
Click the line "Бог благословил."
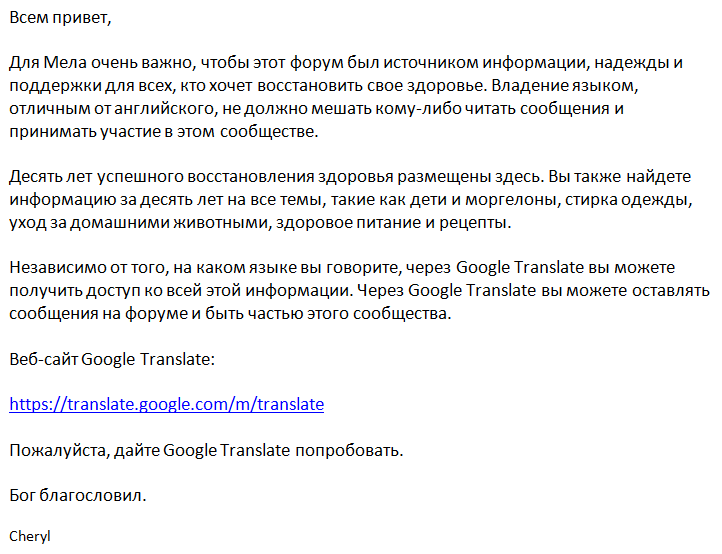(x=78, y=496)
